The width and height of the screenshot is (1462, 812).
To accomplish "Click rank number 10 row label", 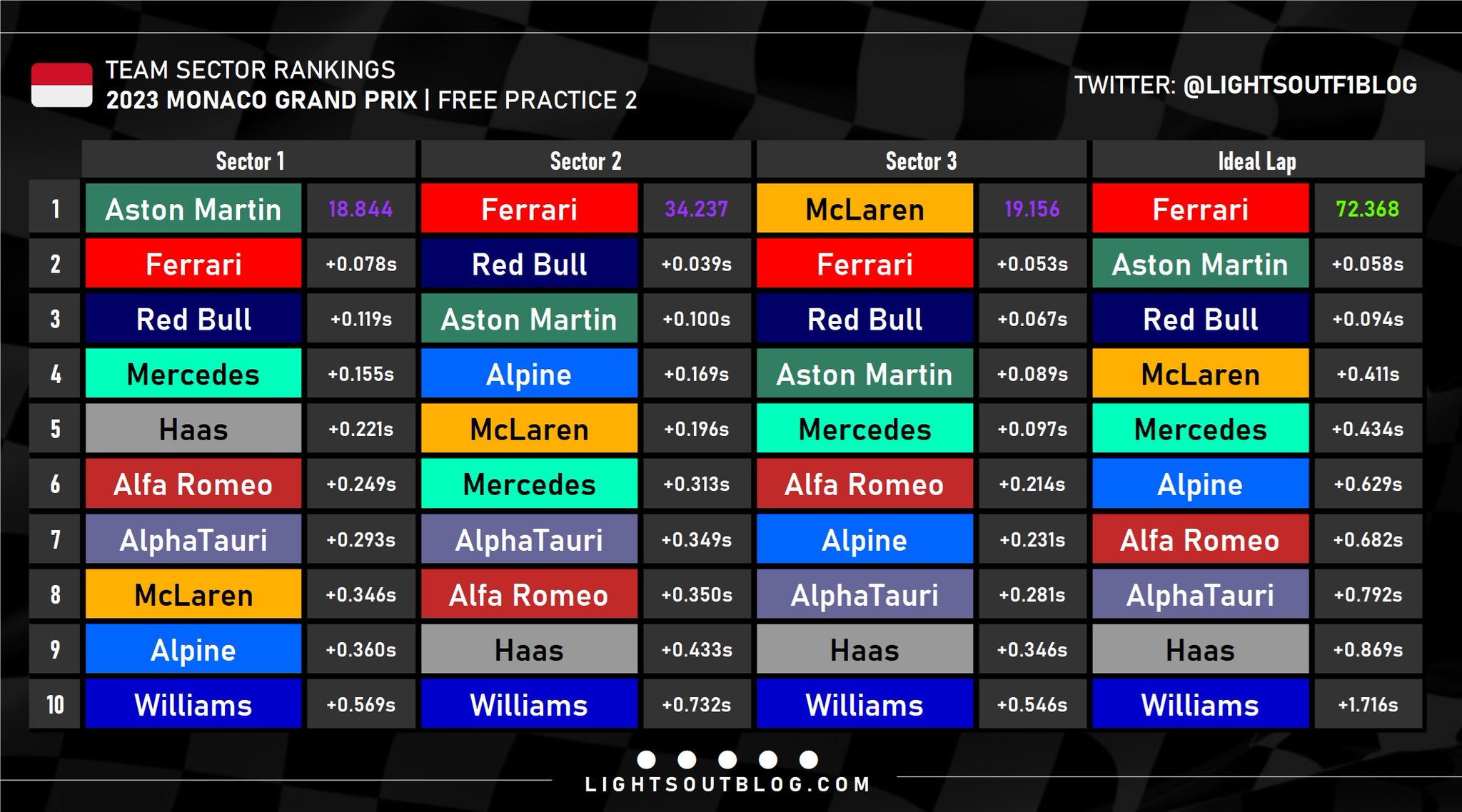I will point(55,704).
